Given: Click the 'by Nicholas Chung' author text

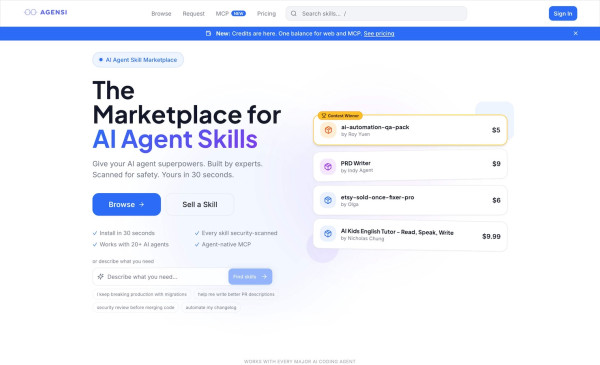Looking at the screenshot, I should [x=362, y=238].
